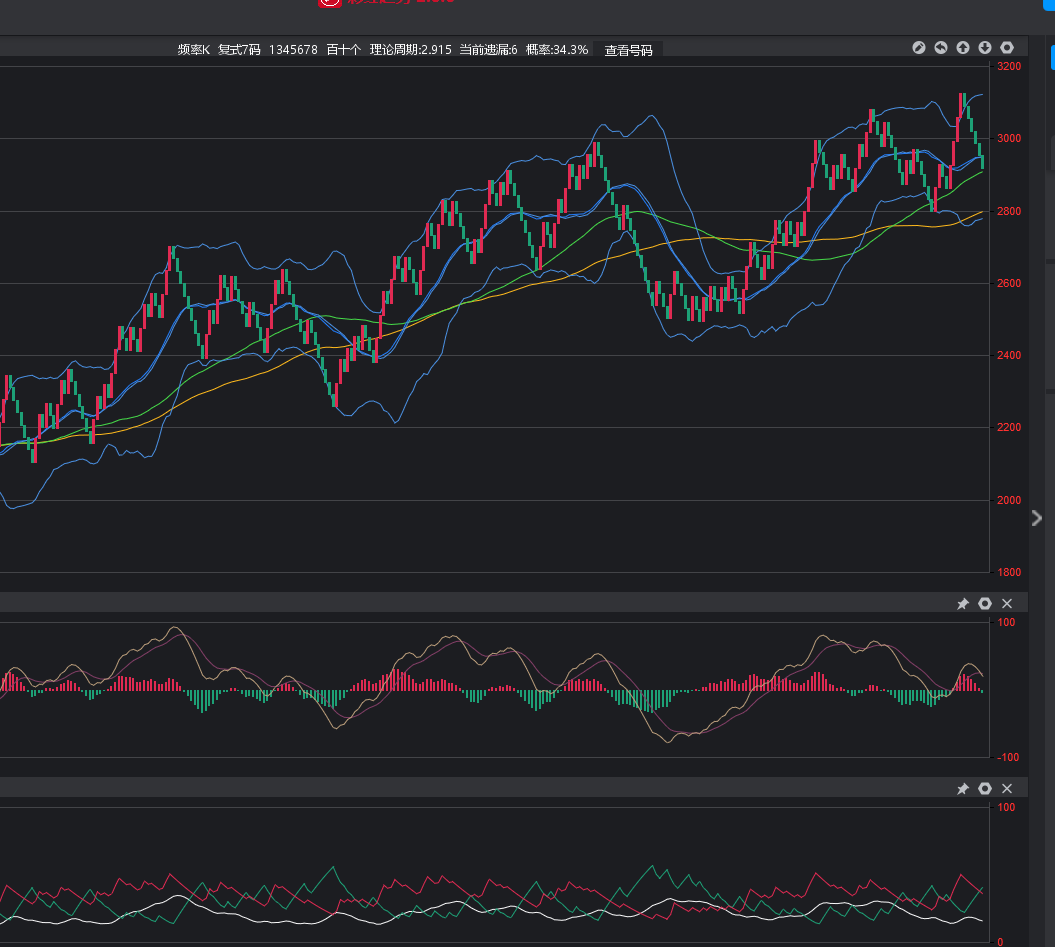
Task: Expand the right side panel chevron
Action: point(1037,518)
